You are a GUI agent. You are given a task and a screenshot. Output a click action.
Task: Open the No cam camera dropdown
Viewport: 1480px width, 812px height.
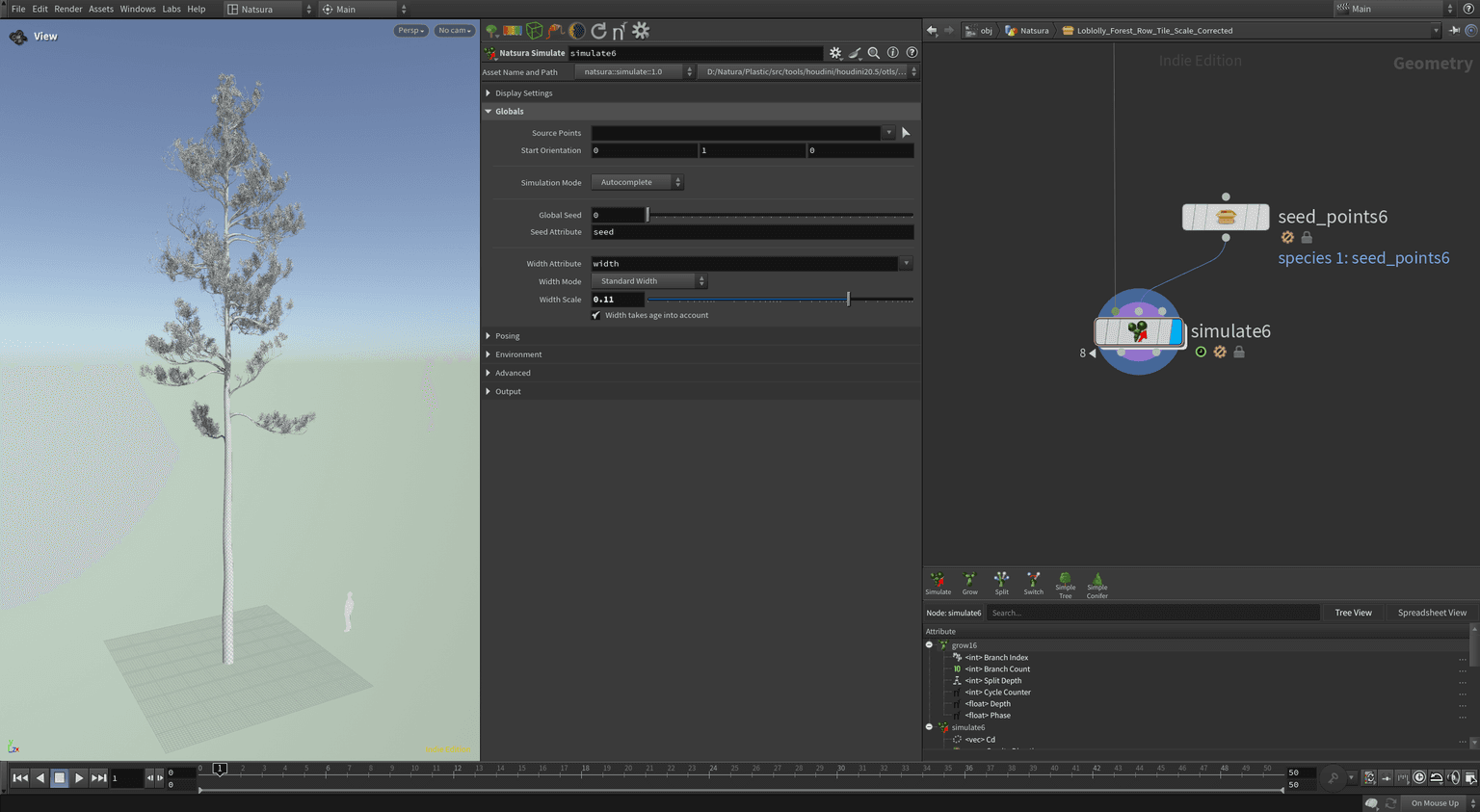(455, 31)
